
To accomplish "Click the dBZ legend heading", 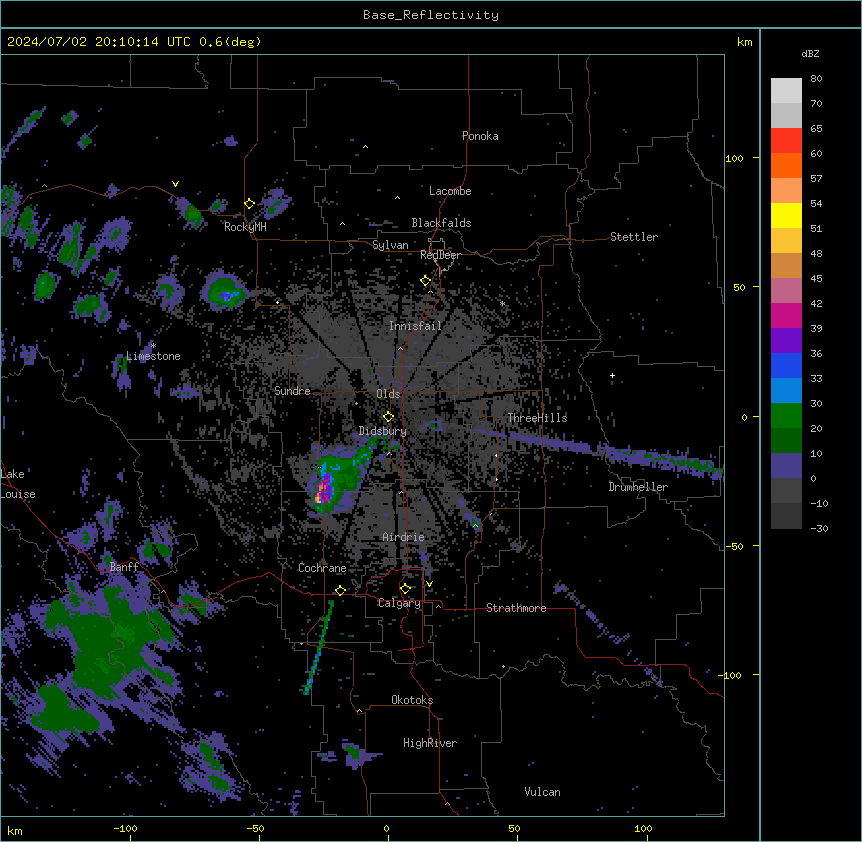I will pos(810,53).
